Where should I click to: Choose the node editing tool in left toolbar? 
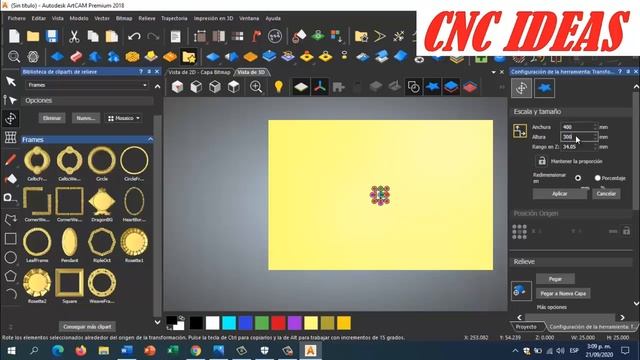click(x=10, y=100)
